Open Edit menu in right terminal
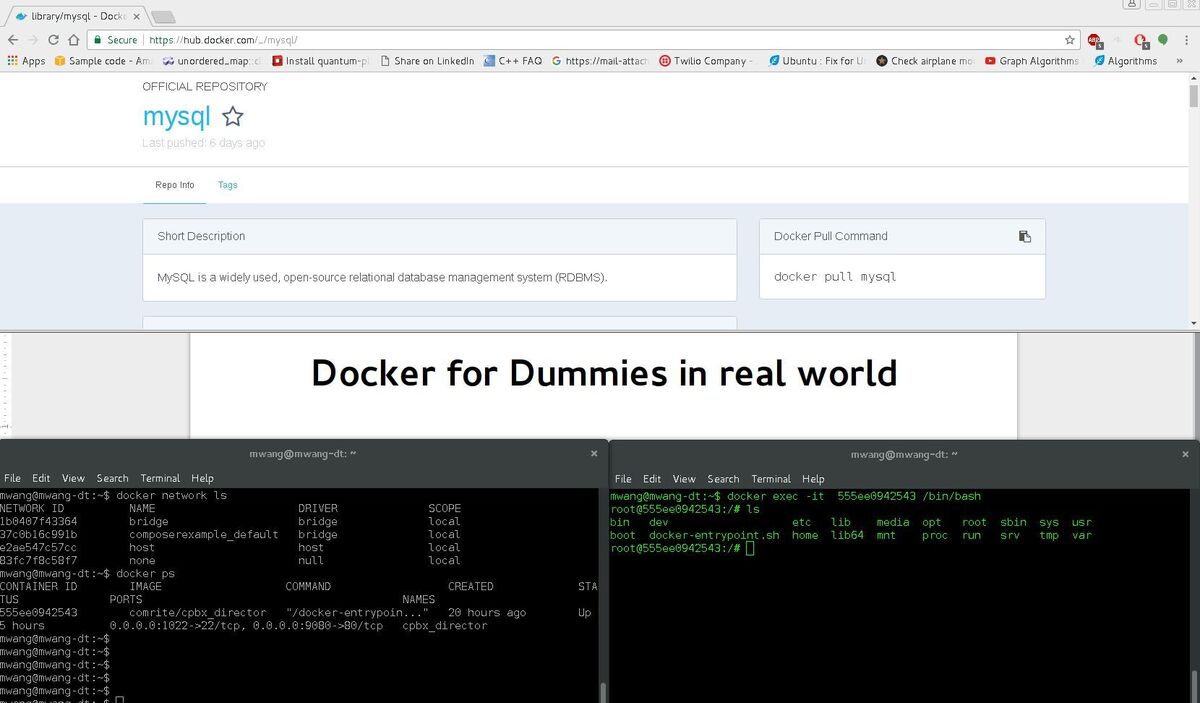This screenshot has width=1200, height=703. coord(652,479)
